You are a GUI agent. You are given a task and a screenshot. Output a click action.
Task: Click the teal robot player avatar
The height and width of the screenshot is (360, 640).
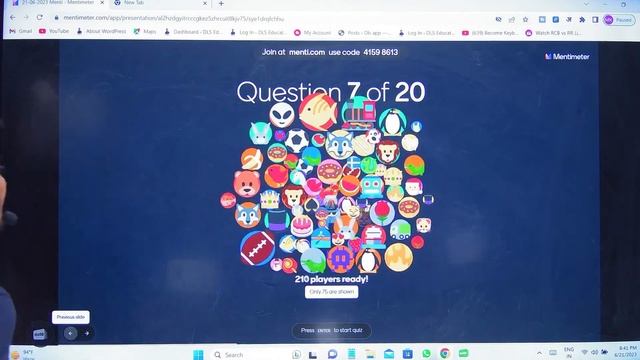pyautogui.click(x=371, y=187)
